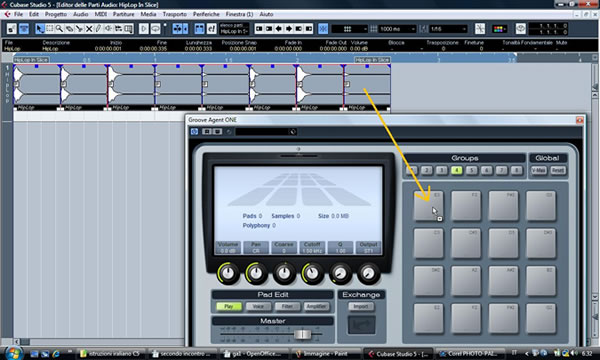Click the MIDI export arrow field under Import
The width and height of the screenshot is (600, 360).
tap(361, 325)
